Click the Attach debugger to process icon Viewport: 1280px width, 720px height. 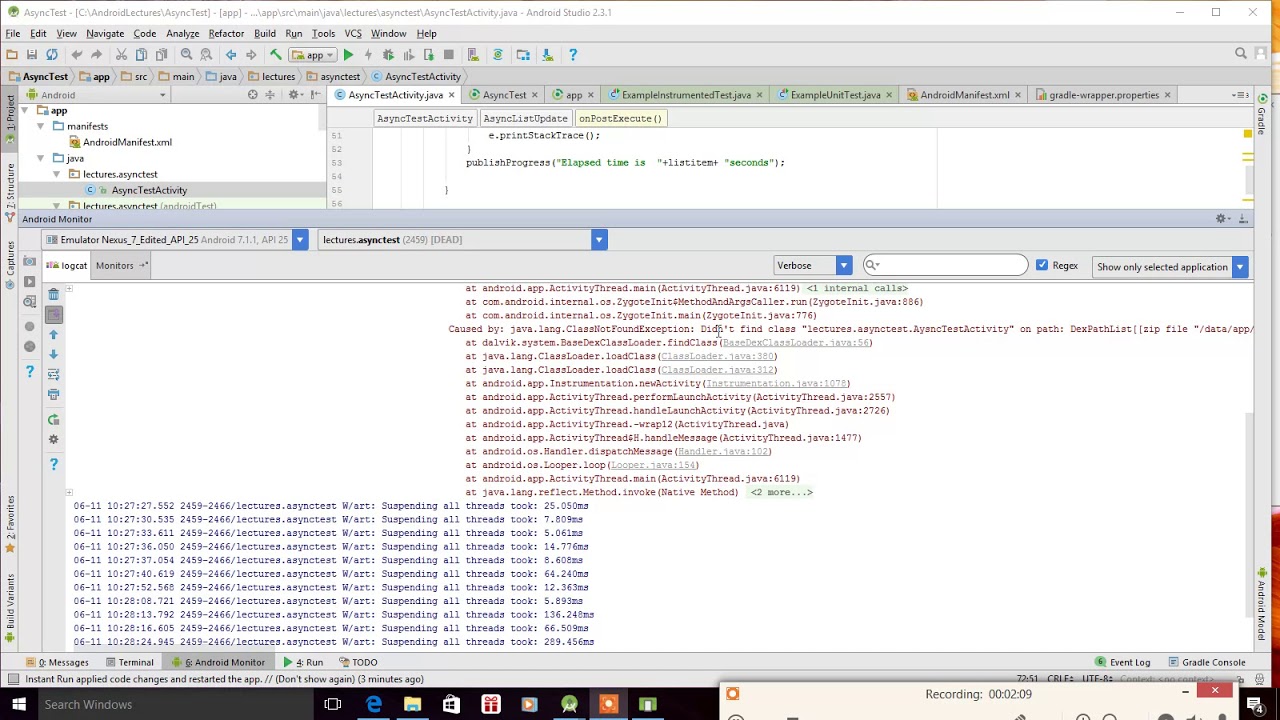click(x=428, y=55)
